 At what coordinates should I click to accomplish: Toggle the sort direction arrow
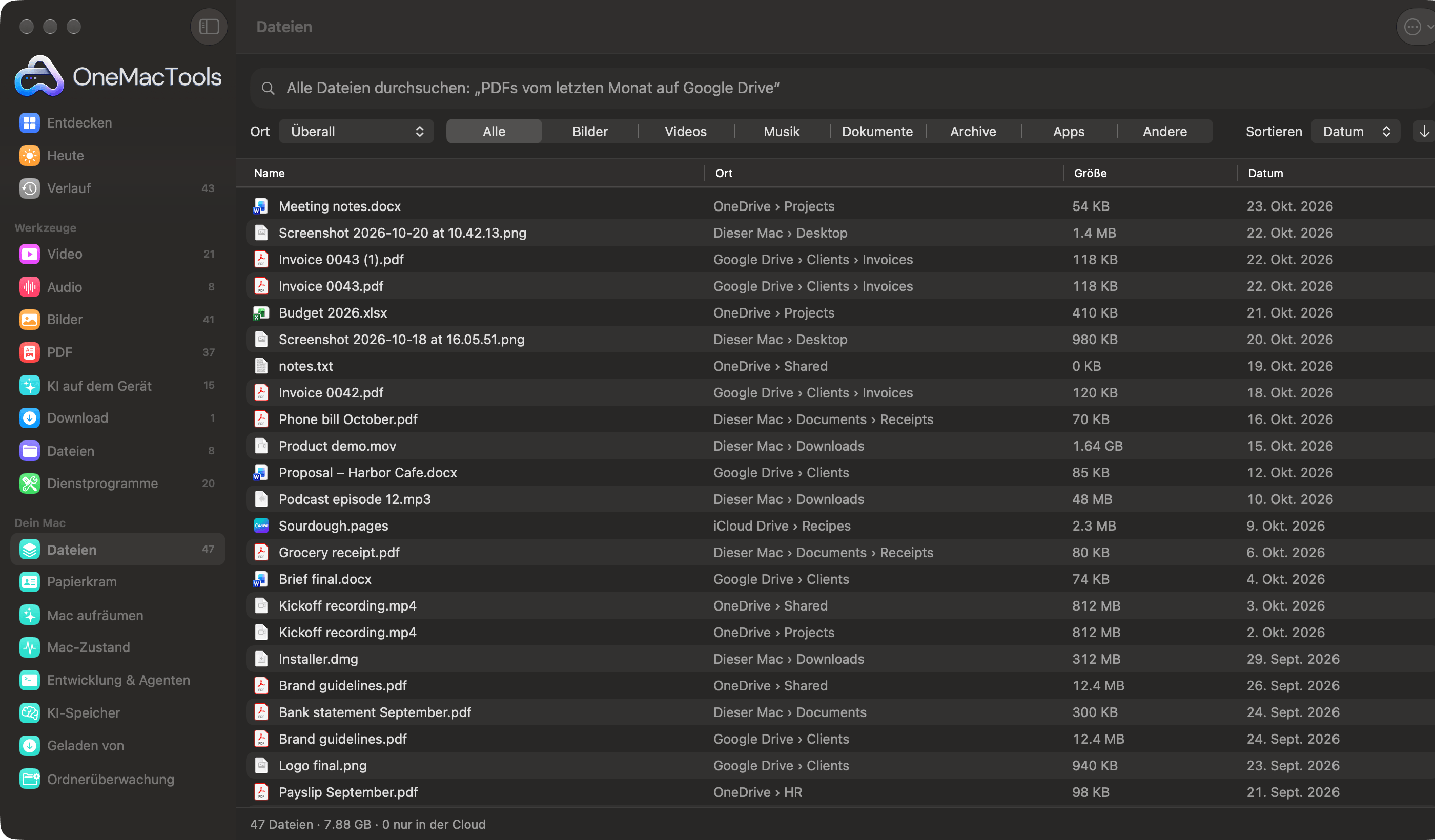pyautogui.click(x=1424, y=132)
